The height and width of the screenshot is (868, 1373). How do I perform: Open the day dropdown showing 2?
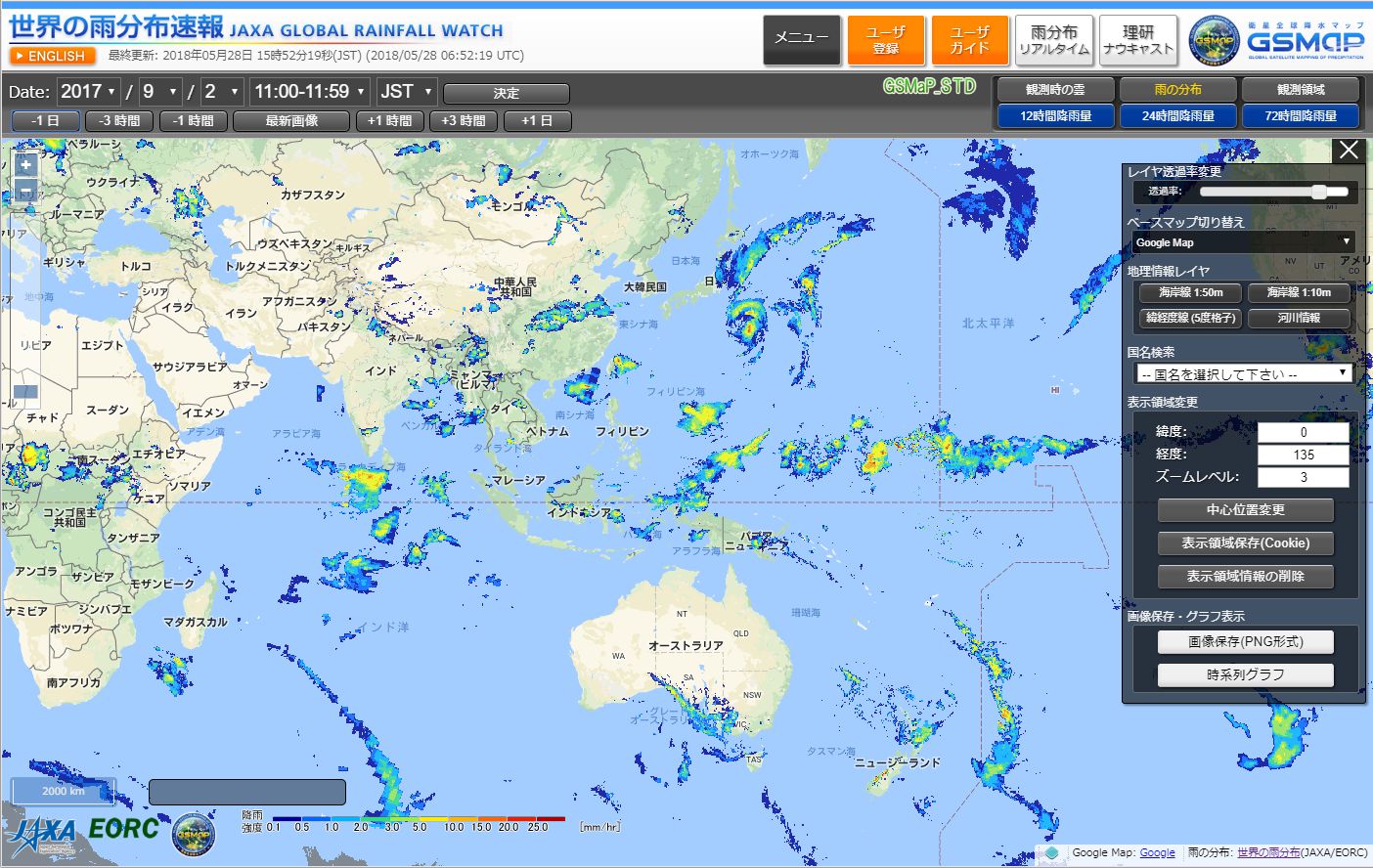223,92
